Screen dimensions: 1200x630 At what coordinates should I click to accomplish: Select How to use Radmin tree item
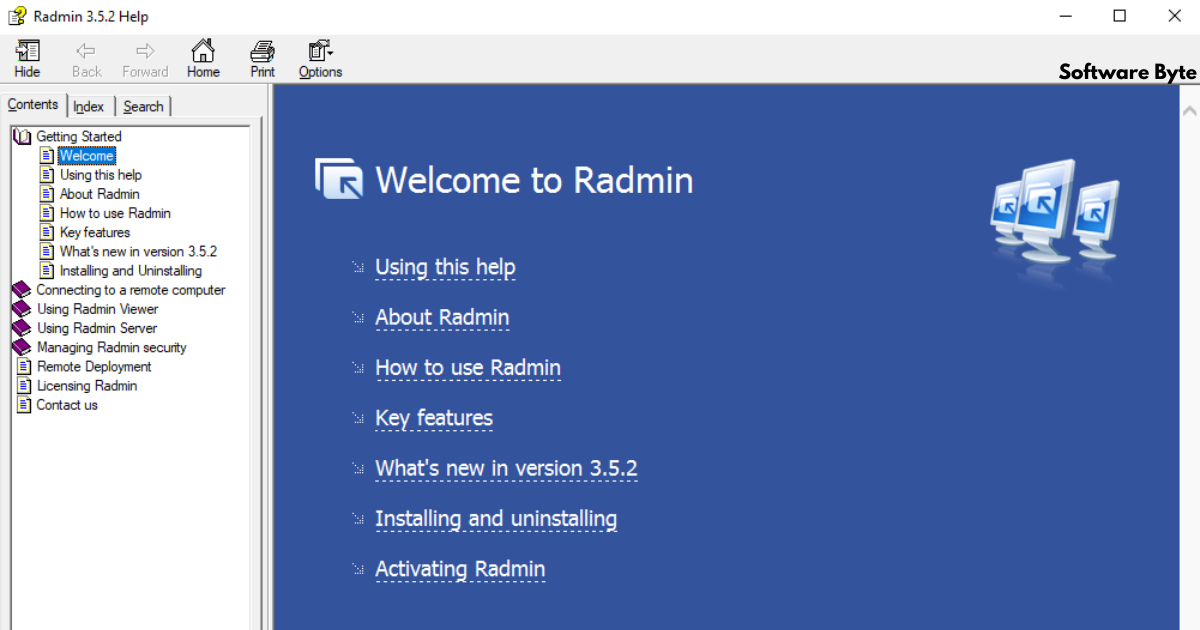[115, 213]
